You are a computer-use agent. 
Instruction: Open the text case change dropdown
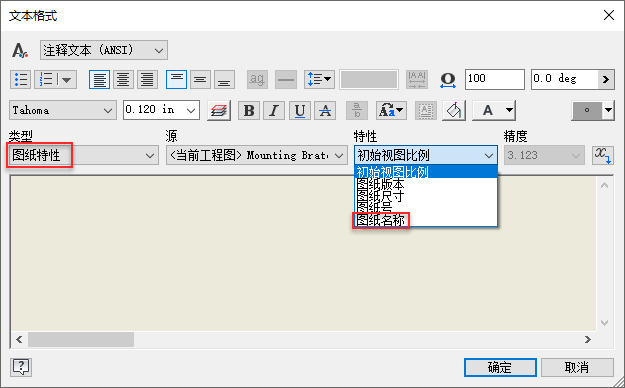point(391,110)
